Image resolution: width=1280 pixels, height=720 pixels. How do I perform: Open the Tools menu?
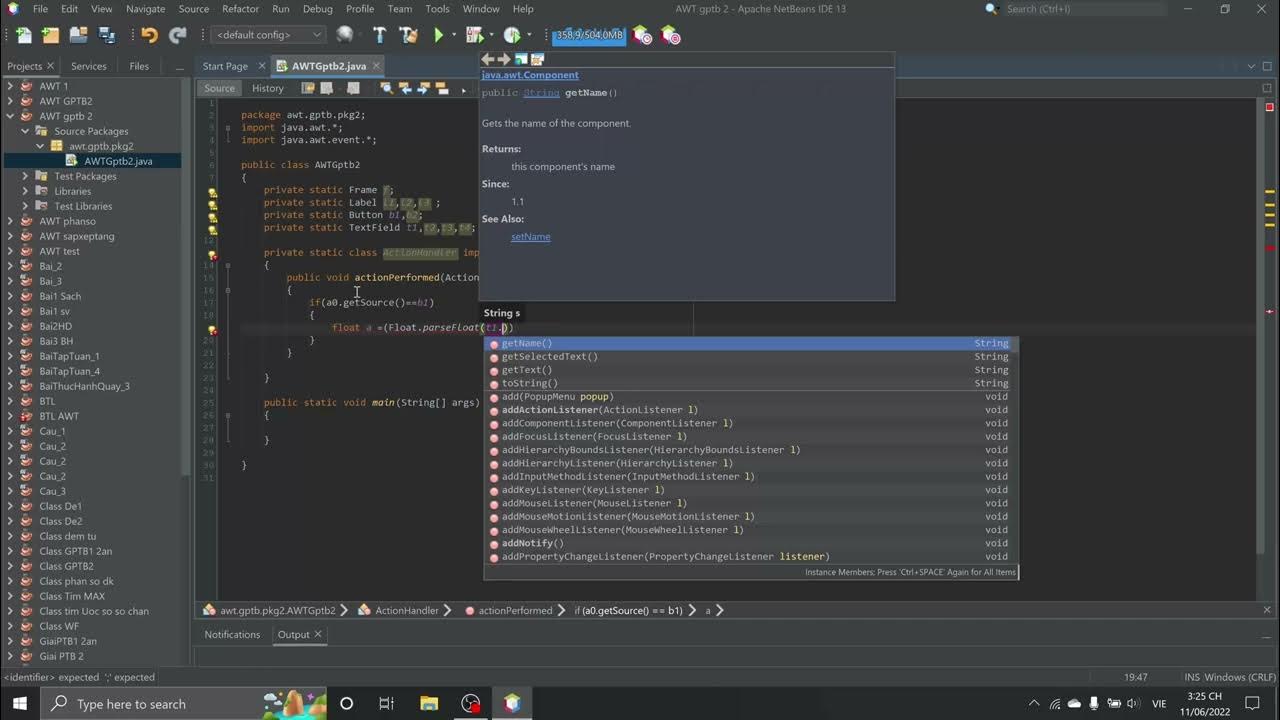click(437, 9)
